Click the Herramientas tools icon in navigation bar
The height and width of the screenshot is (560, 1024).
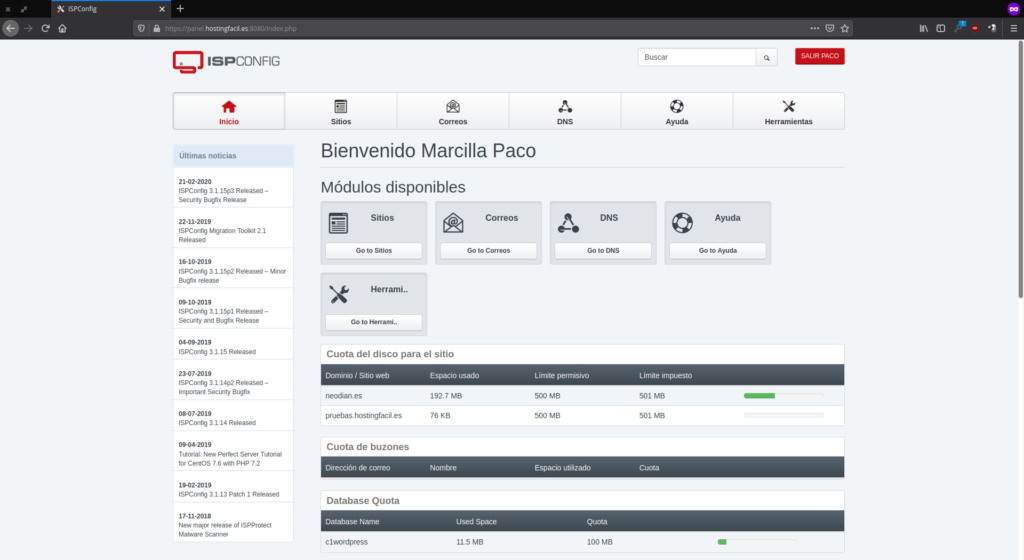pos(788,106)
